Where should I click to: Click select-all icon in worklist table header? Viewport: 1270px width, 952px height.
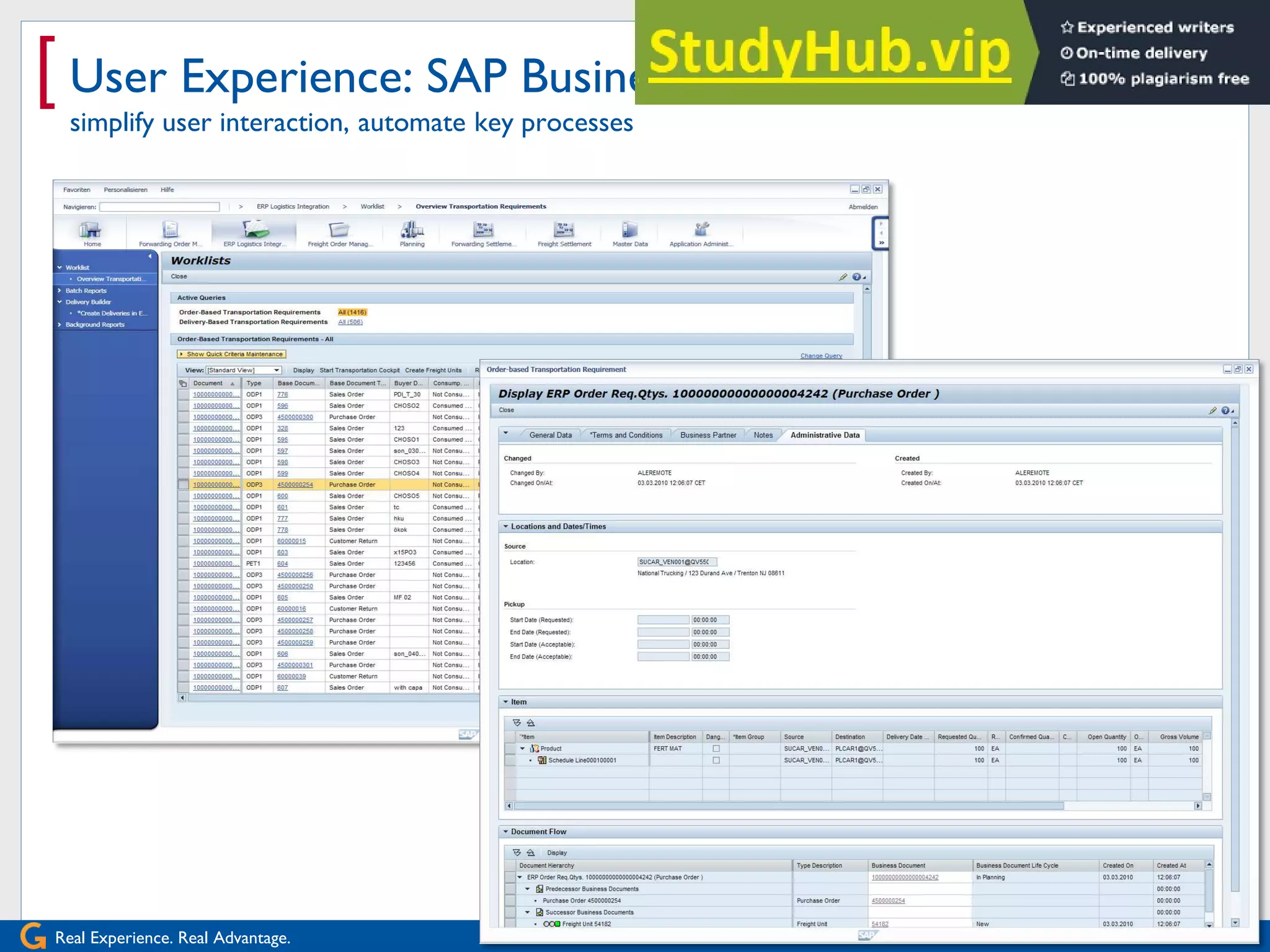pyautogui.click(x=183, y=384)
